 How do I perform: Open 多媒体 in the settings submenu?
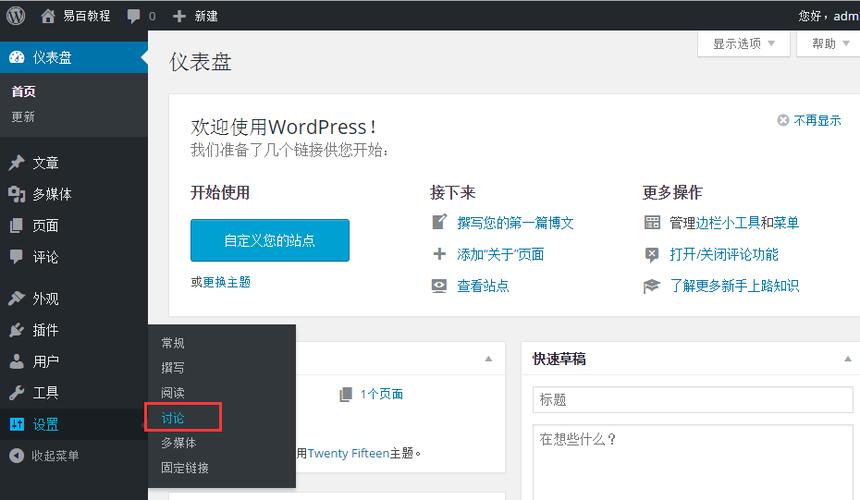(x=178, y=442)
